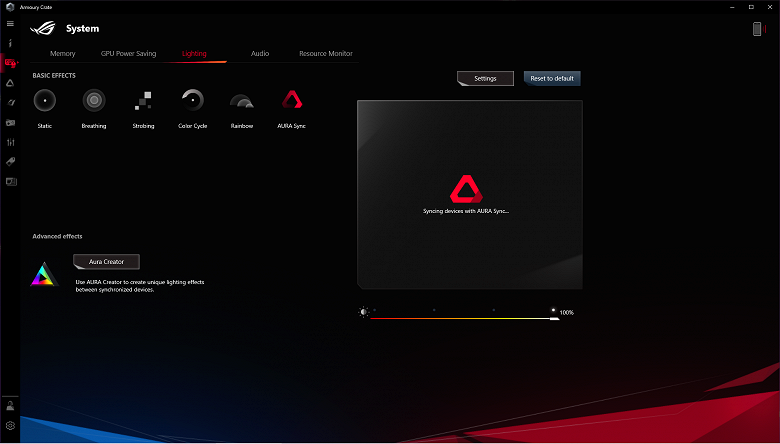The width and height of the screenshot is (780, 444).
Task: Launch Aura Creator button
Action: pyautogui.click(x=106, y=262)
